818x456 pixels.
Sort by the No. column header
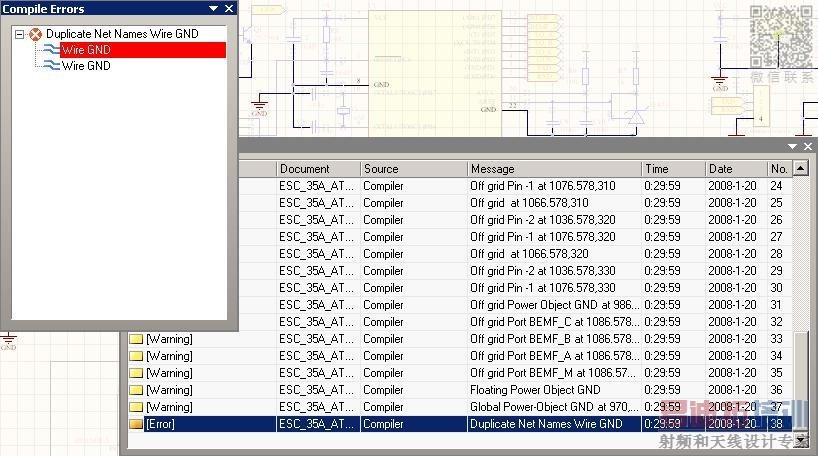click(x=780, y=169)
